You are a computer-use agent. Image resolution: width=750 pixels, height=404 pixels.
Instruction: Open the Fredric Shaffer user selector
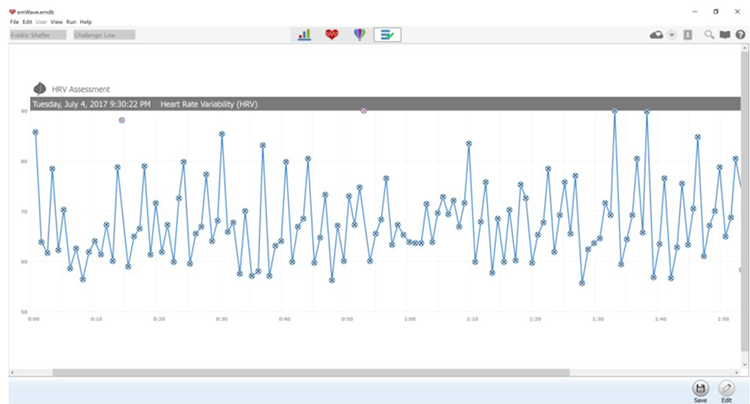pyautogui.click(x=38, y=35)
